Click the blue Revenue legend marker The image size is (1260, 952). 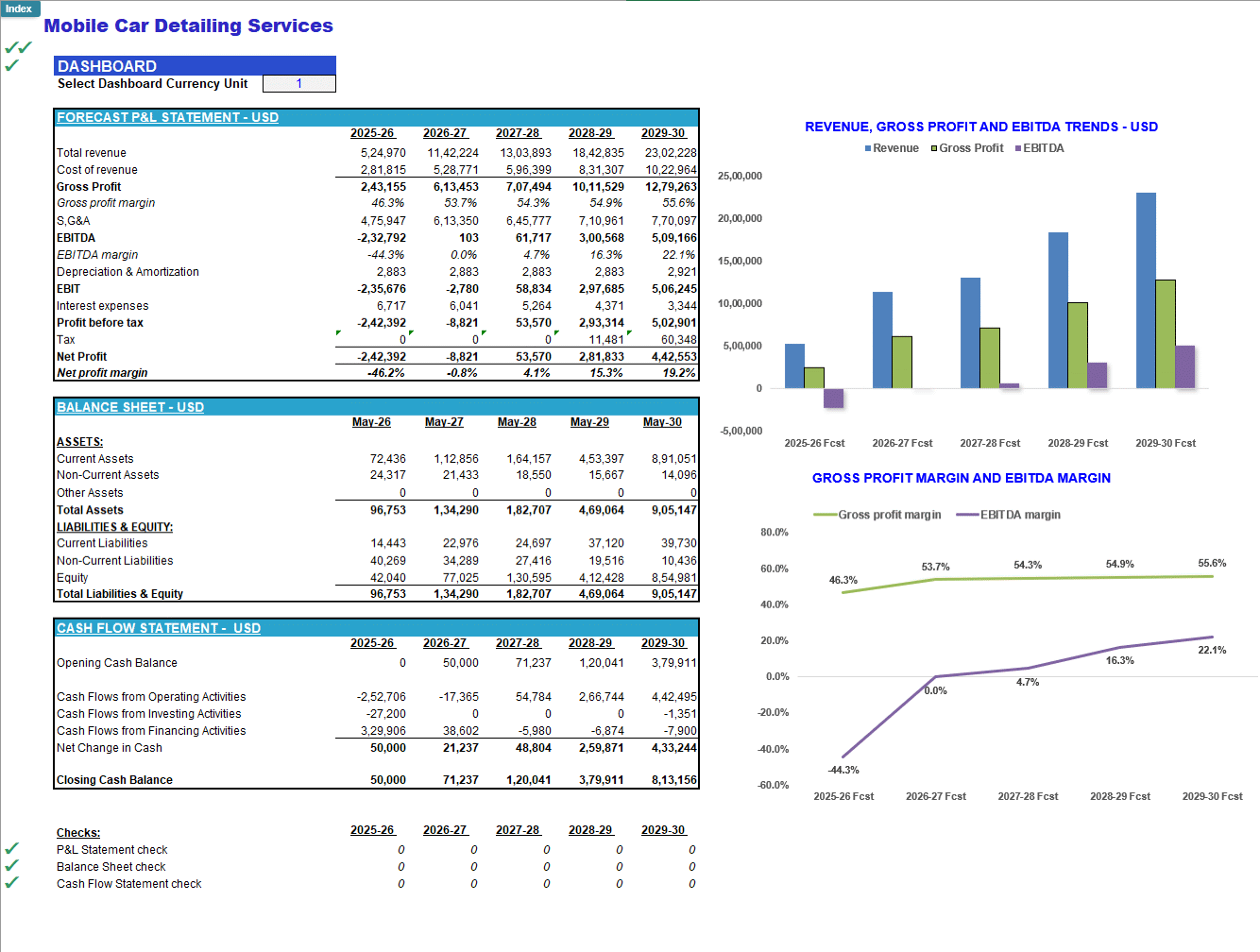(x=868, y=148)
